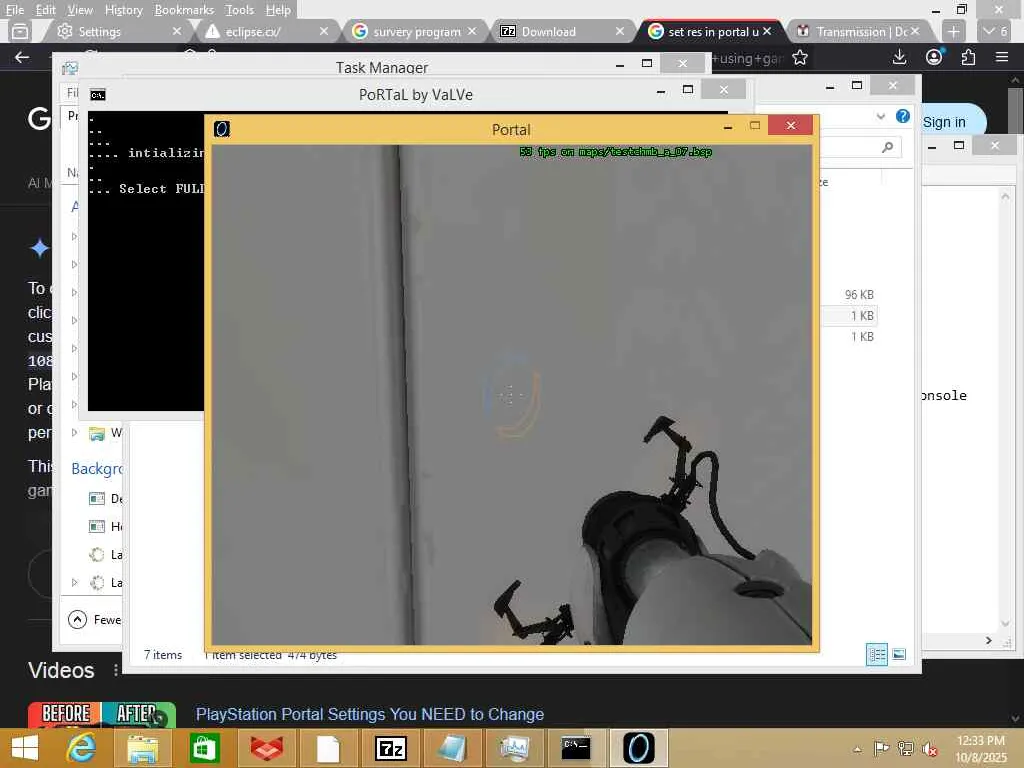
Task: Switch to Task Manager via taskbar icon
Action: pyautogui.click(x=515, y=748)
